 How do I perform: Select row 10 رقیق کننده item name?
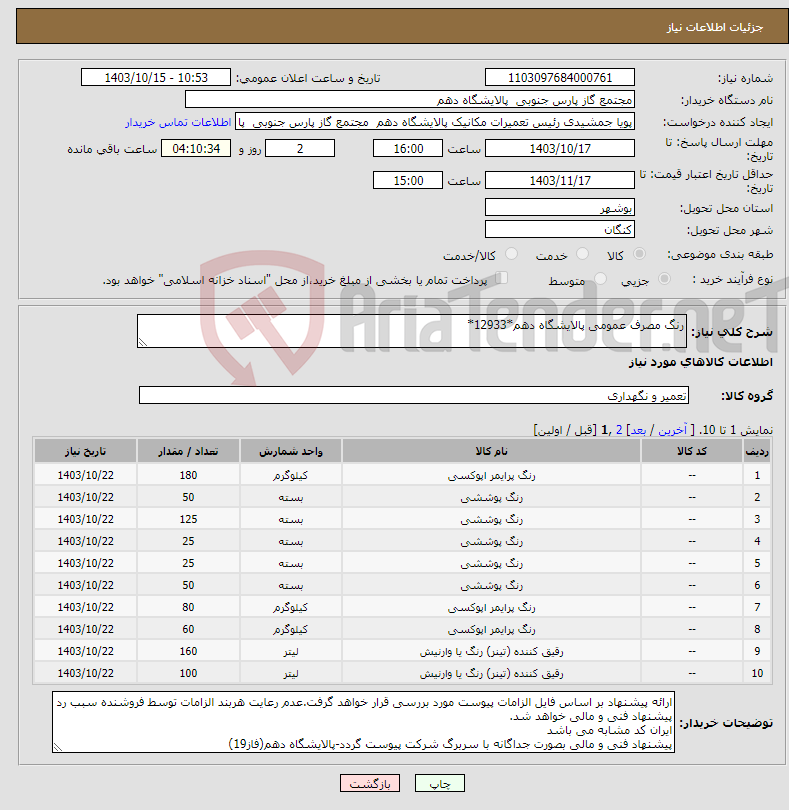pos(491,673)
